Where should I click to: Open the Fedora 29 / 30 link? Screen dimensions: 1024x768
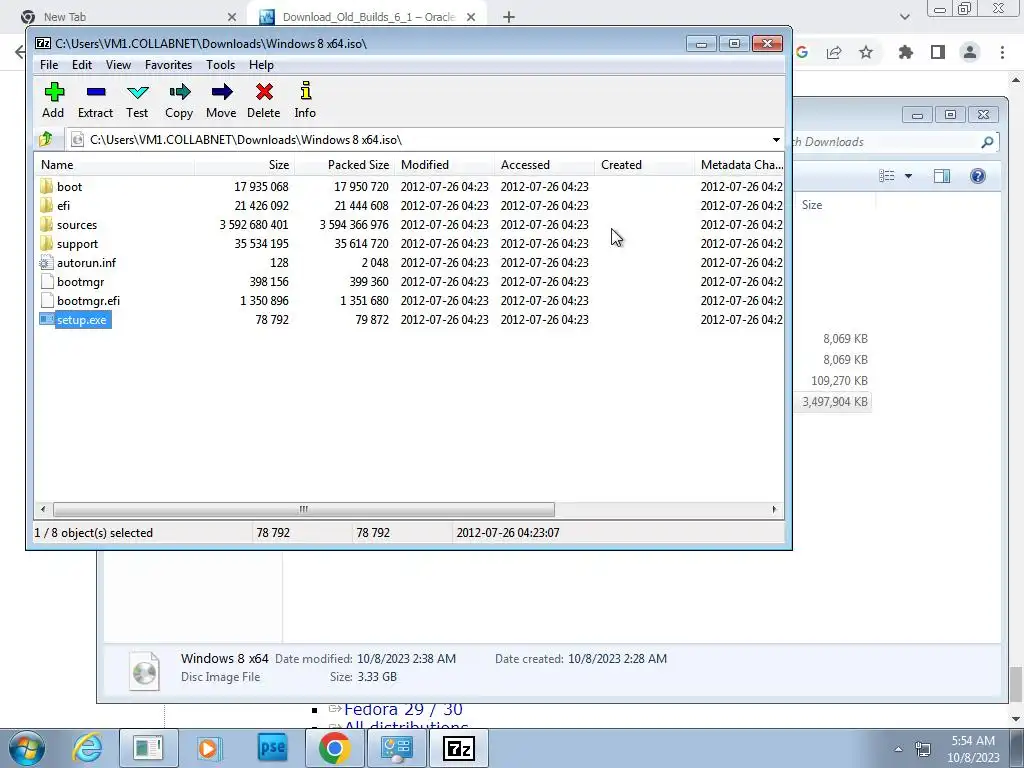point(403,709)
